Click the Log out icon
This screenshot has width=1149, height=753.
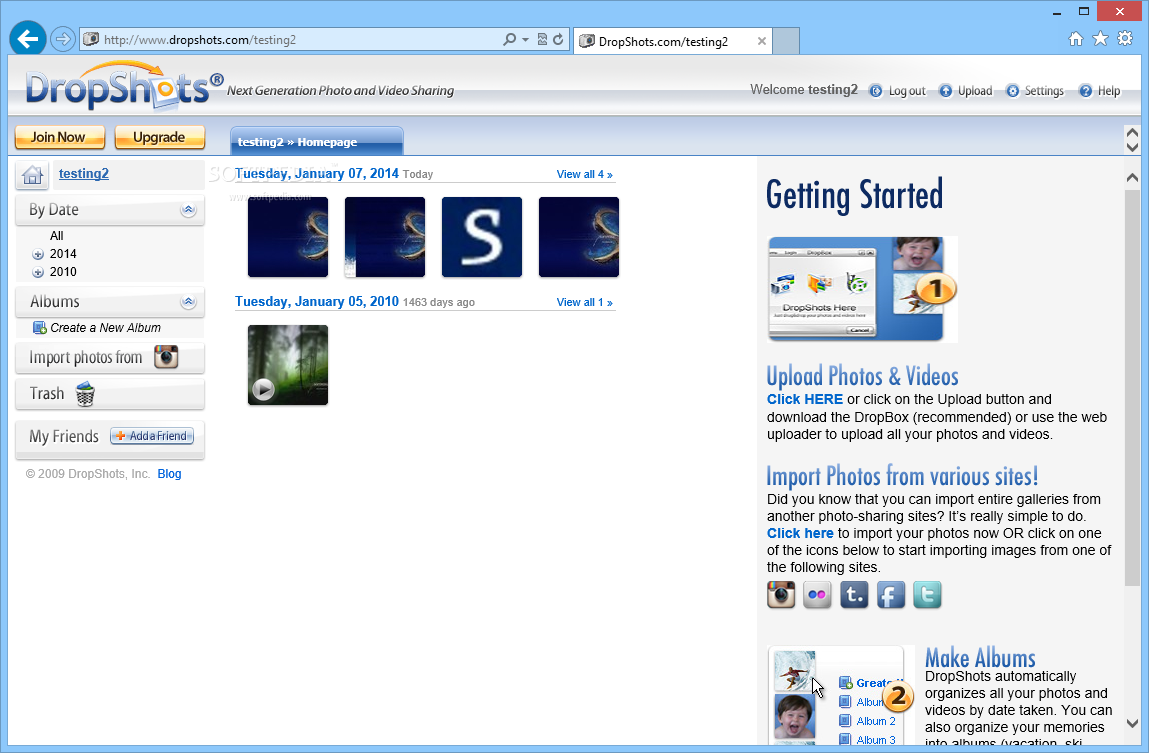876,91
